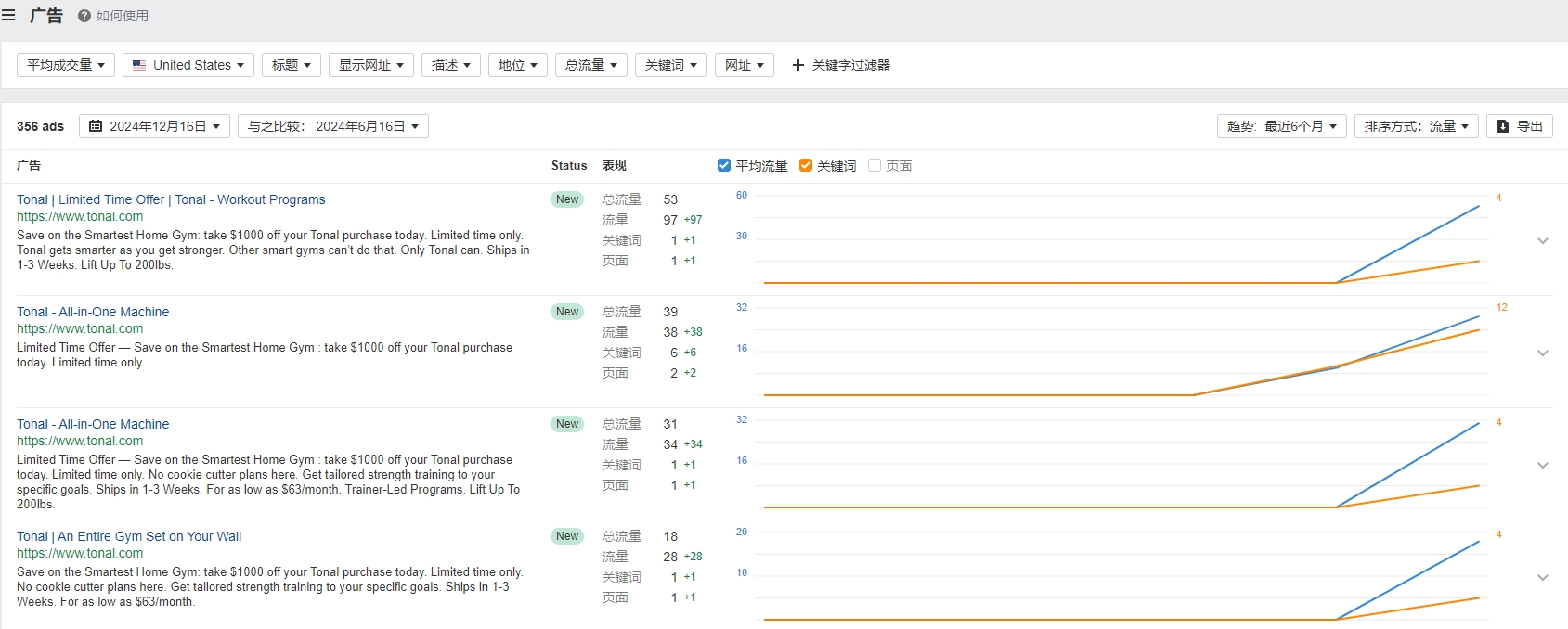
Task: Click the download icon on 导出 button
Action: coord(1503,126)
